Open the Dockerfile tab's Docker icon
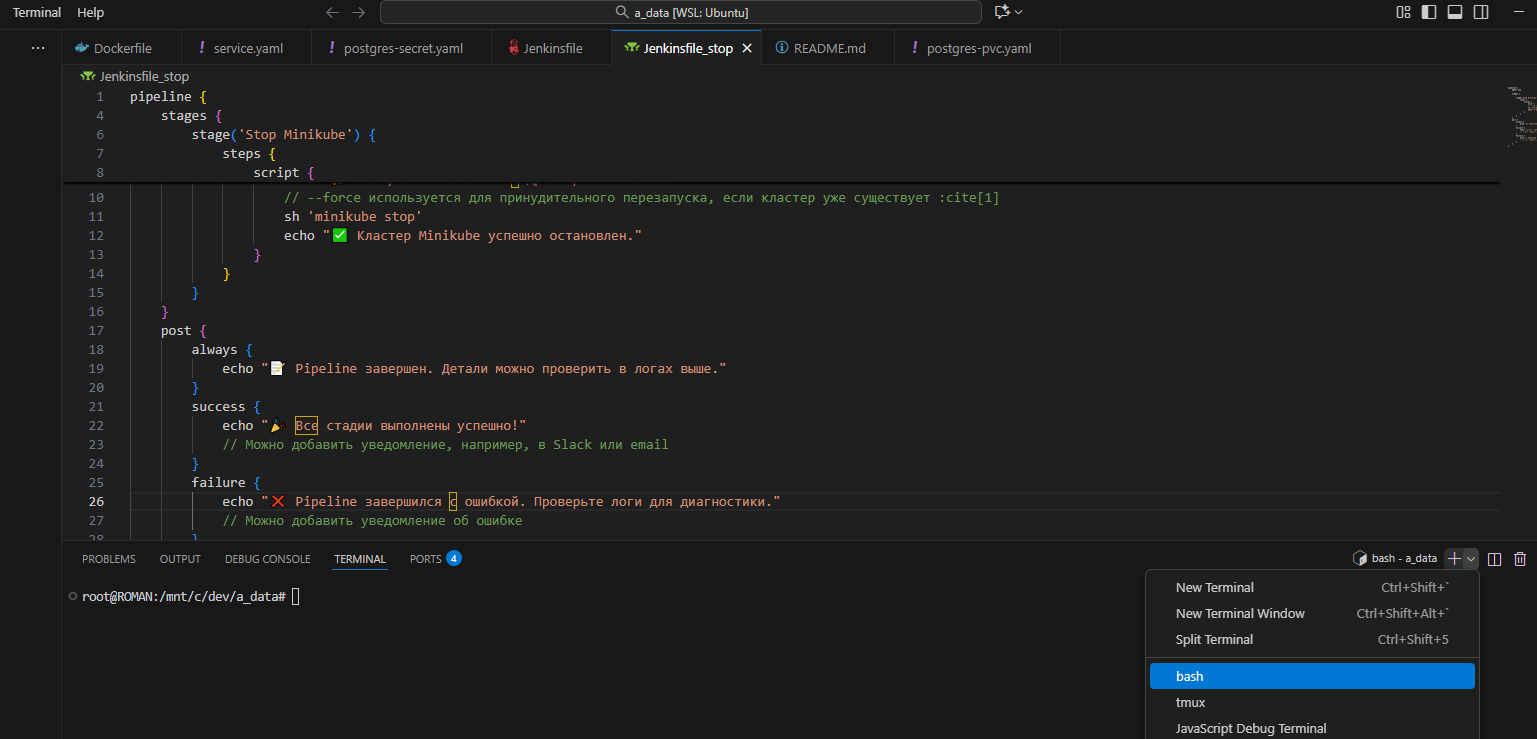The height and width of the screenshot is (739, 1537). tap(80, 47)
